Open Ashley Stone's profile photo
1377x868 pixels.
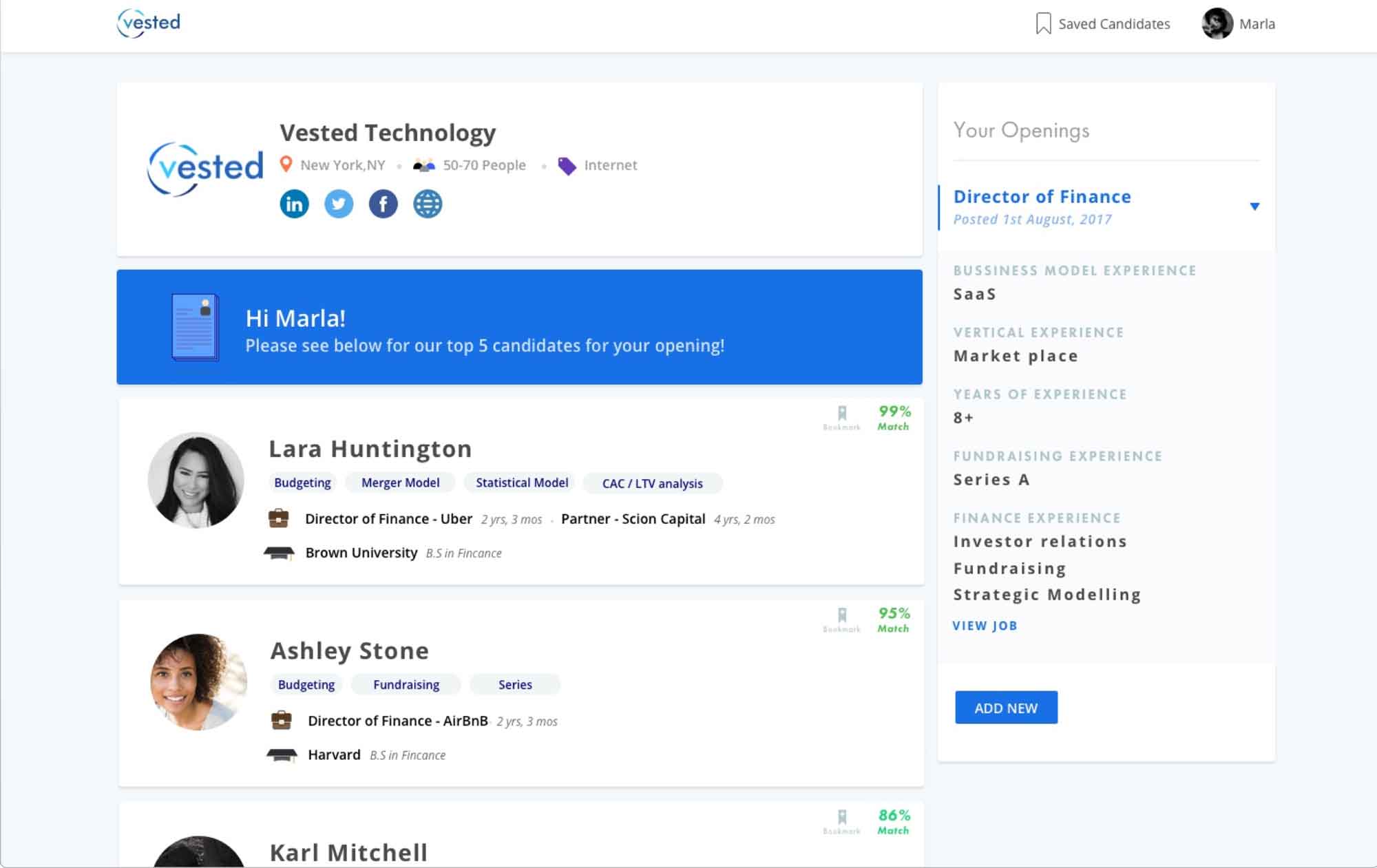pos(198,682)
